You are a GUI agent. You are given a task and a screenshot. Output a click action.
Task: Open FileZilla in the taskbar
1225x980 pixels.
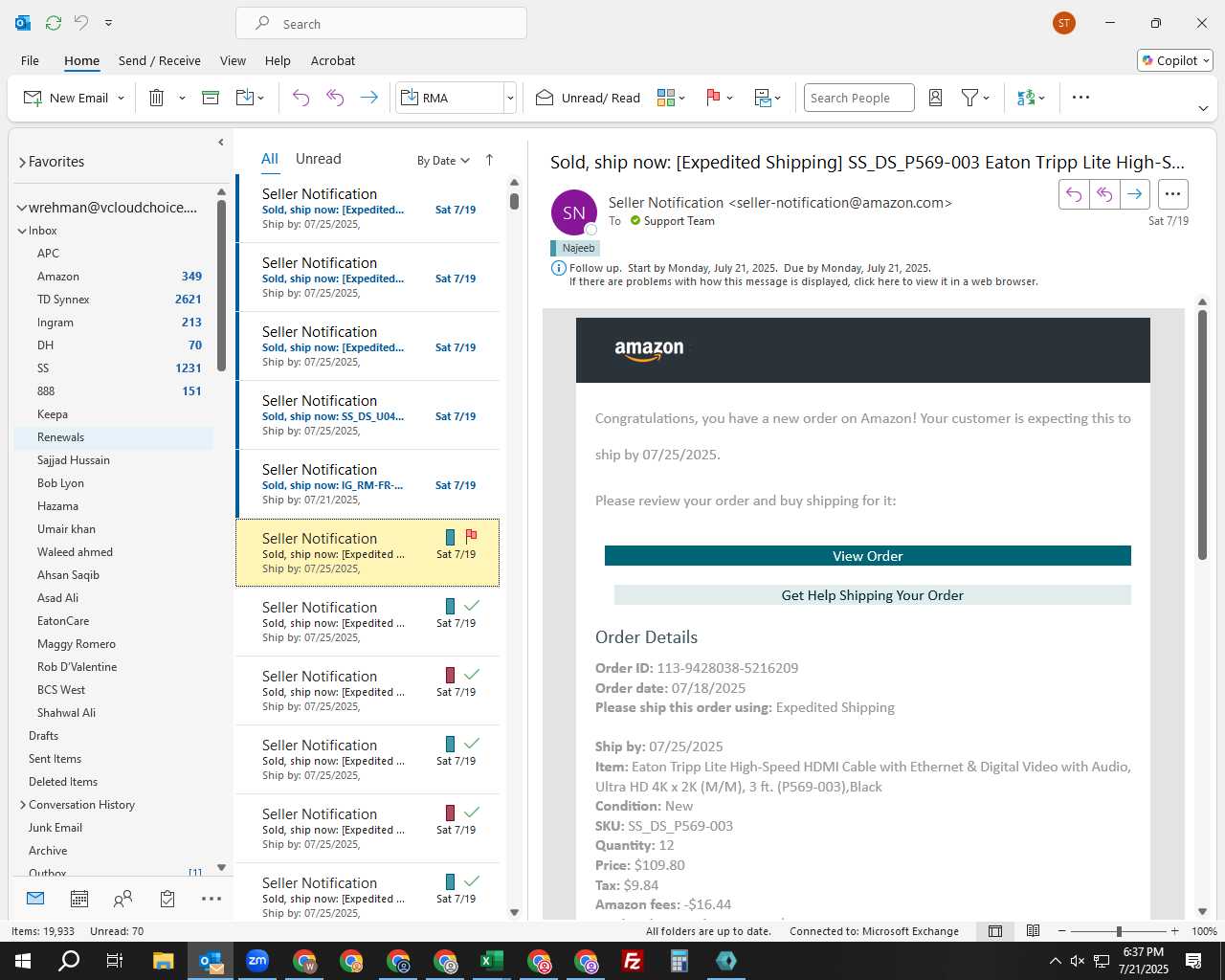(633, 961)
